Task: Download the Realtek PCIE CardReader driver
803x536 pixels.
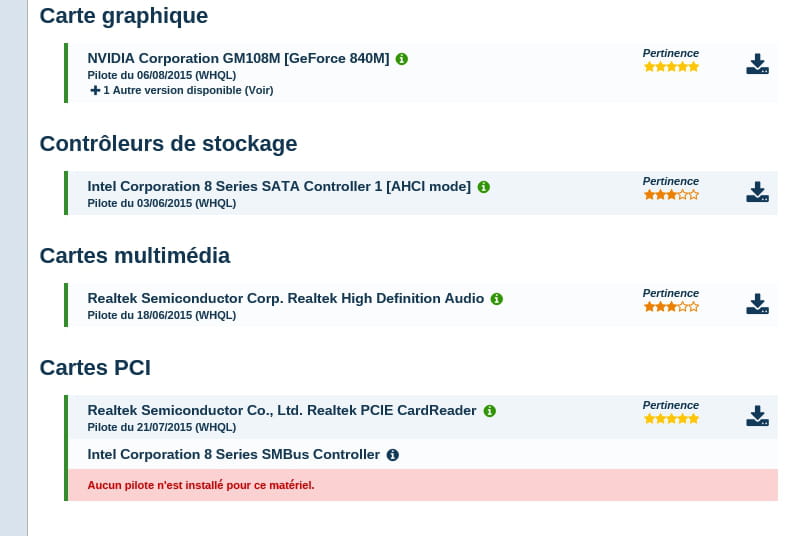Action: pyautogui.click(x=757, y=416)
